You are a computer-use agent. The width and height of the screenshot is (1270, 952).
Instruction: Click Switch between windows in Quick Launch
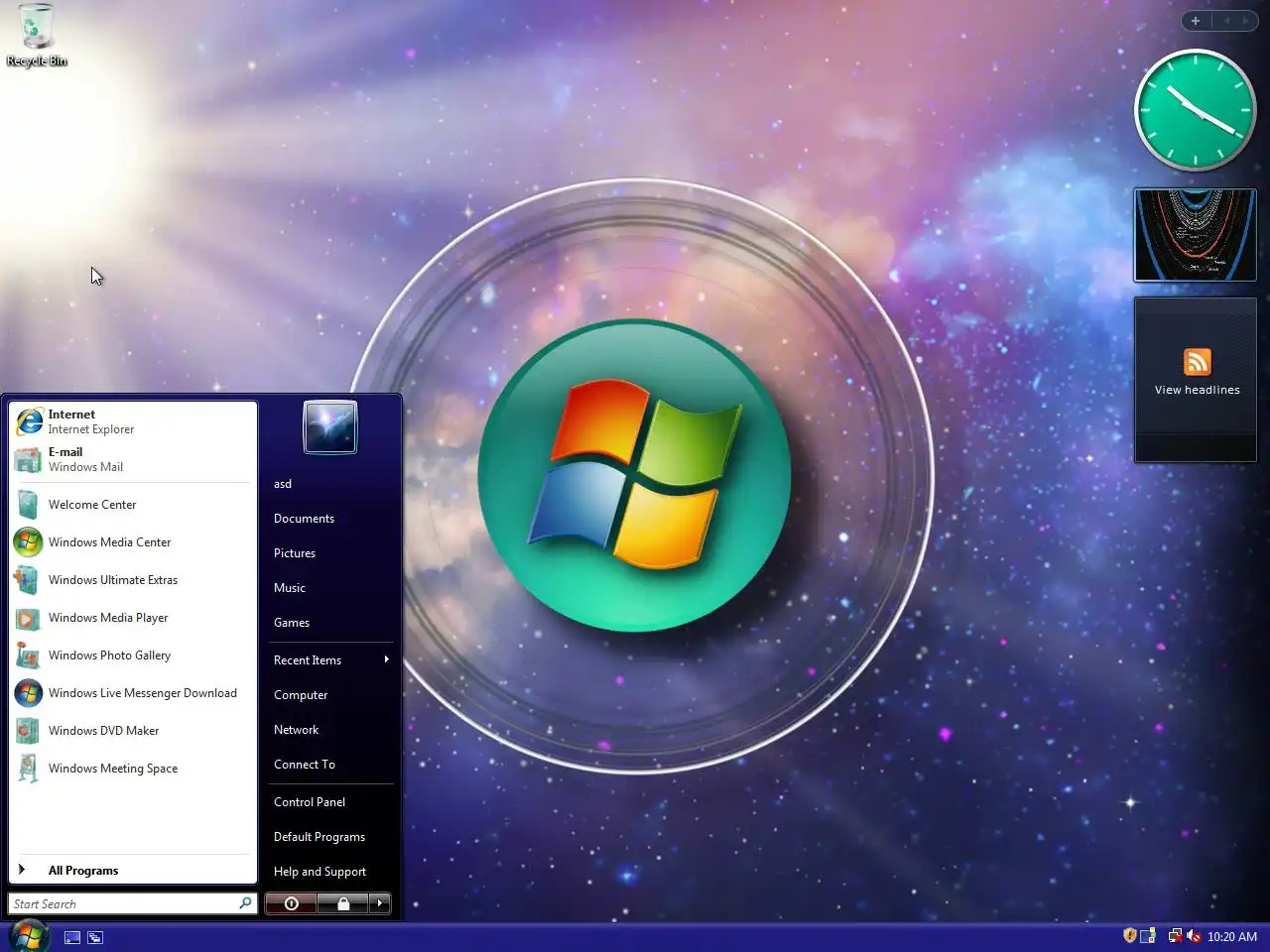click(x=95, y=937)
